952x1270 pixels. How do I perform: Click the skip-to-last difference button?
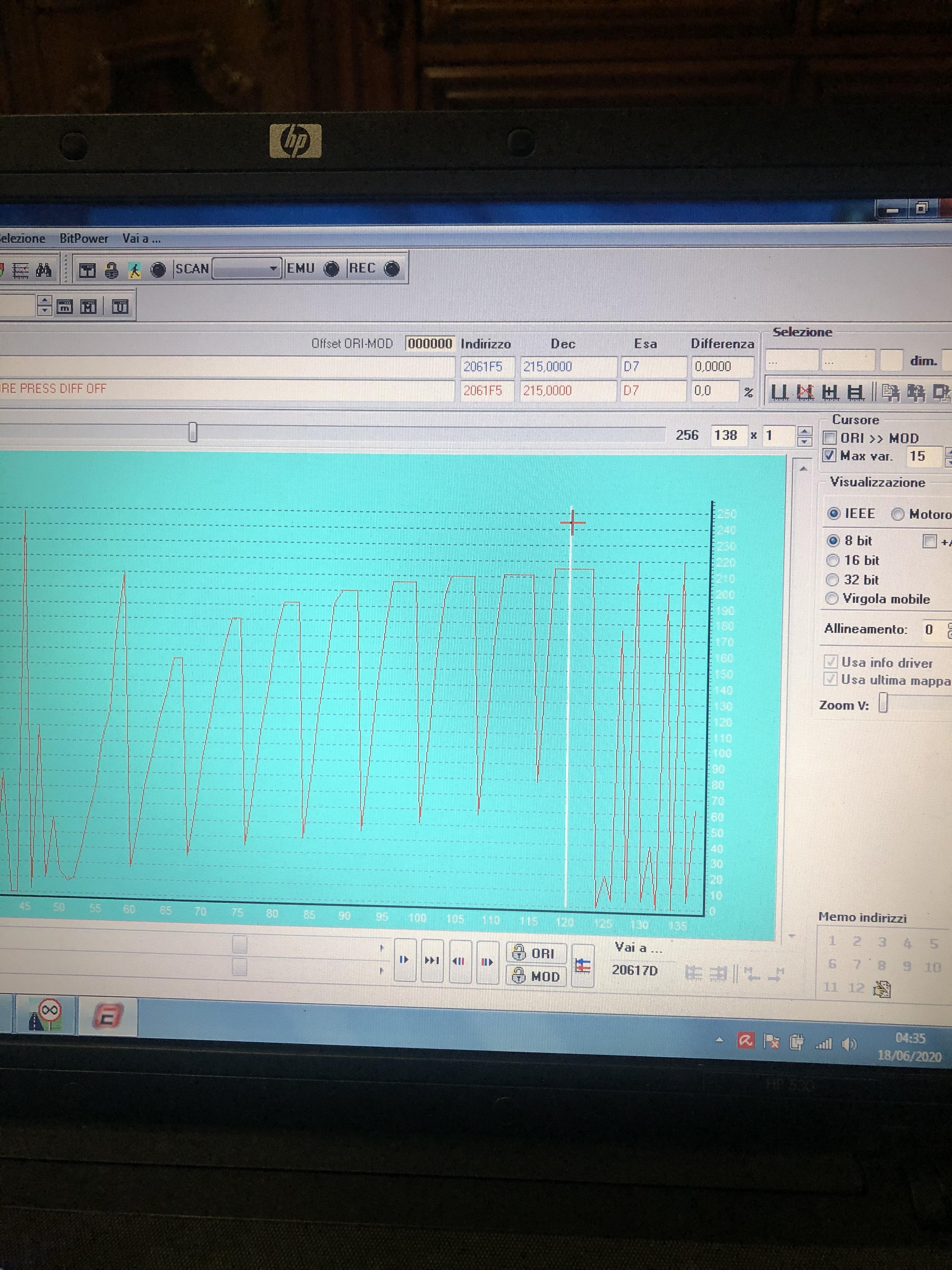tap(432, 960)
